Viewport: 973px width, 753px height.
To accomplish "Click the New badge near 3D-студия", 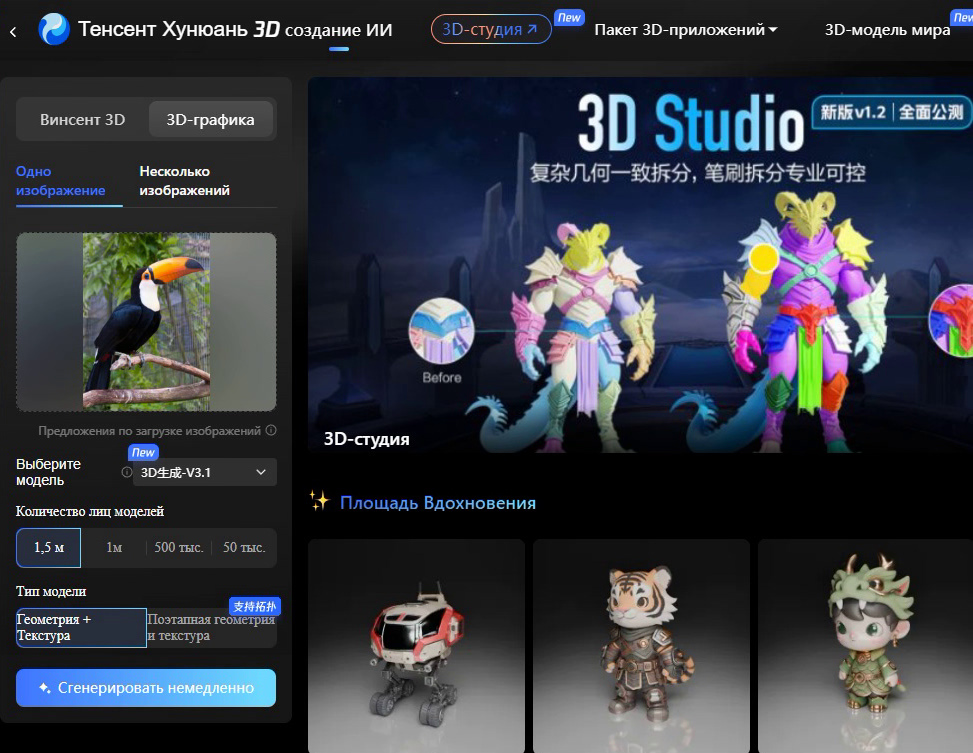I will [569, 18].
